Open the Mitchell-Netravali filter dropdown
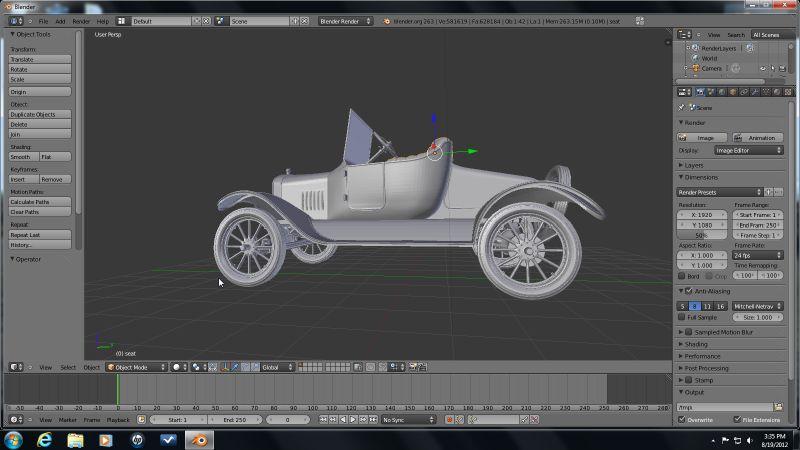The height and width of the screenshot is (450, 800). pyautogui.click(x=758, y=306)
